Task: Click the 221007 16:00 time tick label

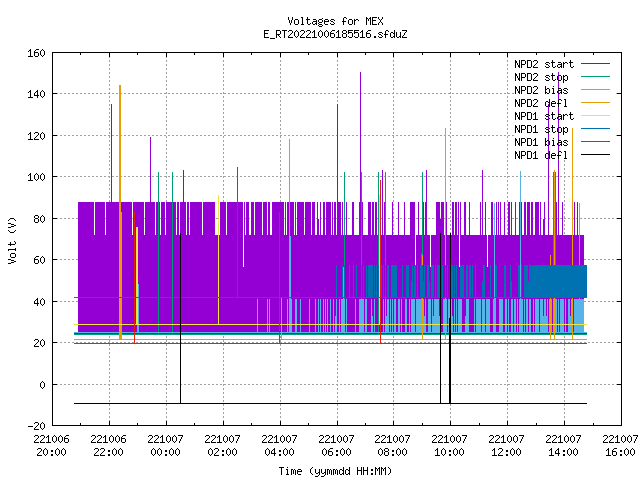Action: pyautogui.click(x=620, y=446)
